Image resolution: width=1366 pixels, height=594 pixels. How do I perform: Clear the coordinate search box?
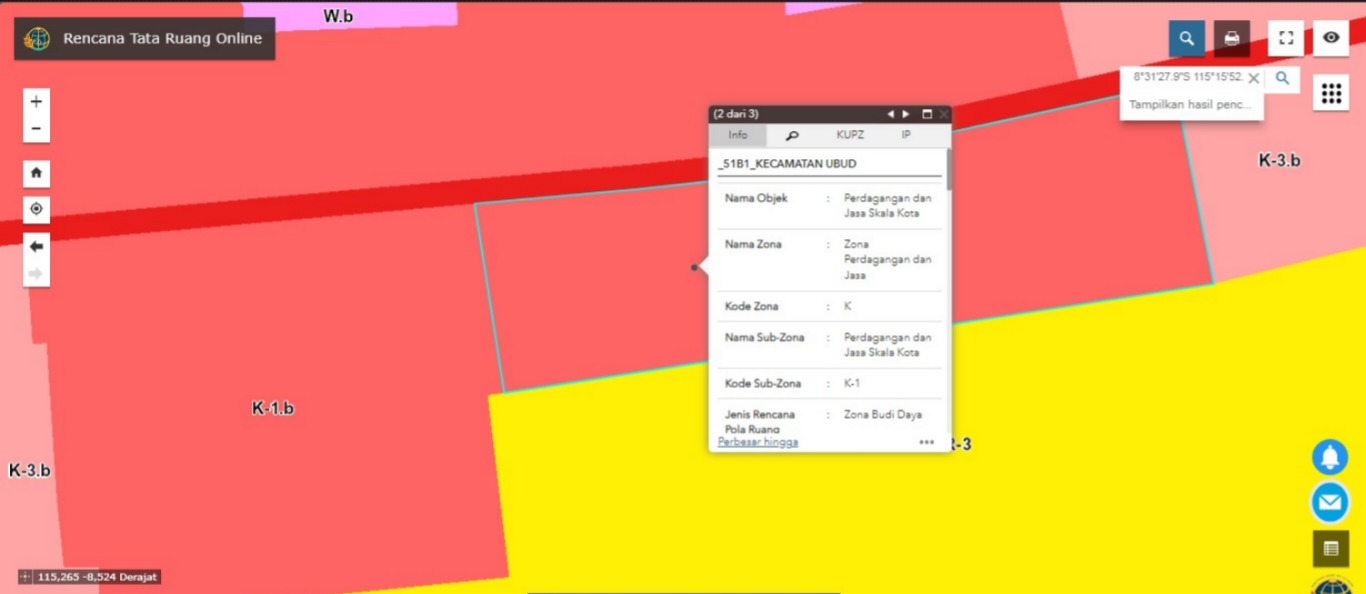pos(1253,78)
